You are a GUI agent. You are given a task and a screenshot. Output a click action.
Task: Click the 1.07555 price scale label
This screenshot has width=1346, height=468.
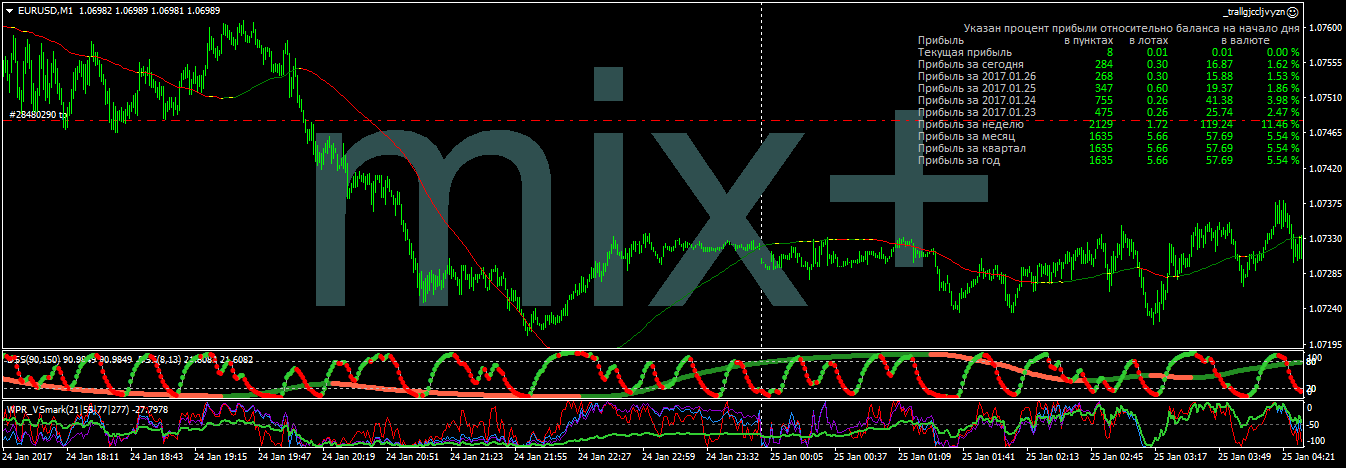click(1324, 62)
